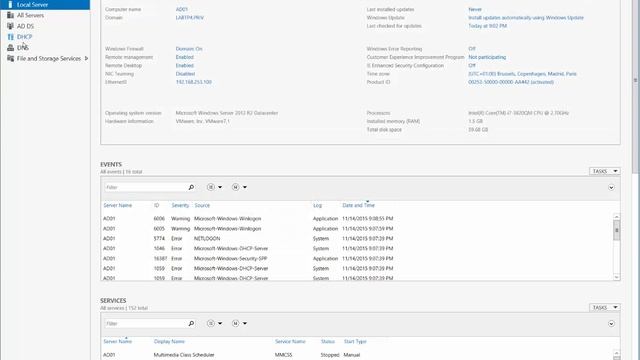640x360 pixels.
Task: Sort Services by Status column
Action: [x=328, y=341]
